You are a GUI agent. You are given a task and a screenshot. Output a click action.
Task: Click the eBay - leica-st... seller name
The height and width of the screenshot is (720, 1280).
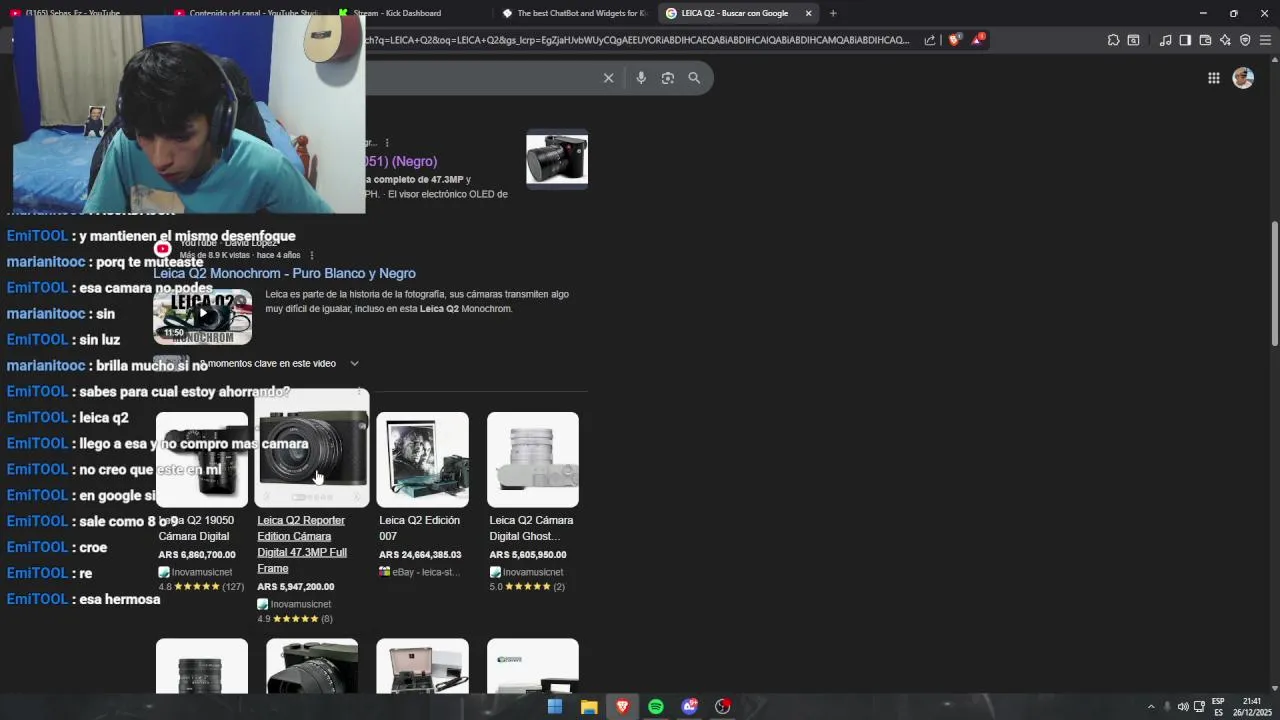tap(425, 573)
